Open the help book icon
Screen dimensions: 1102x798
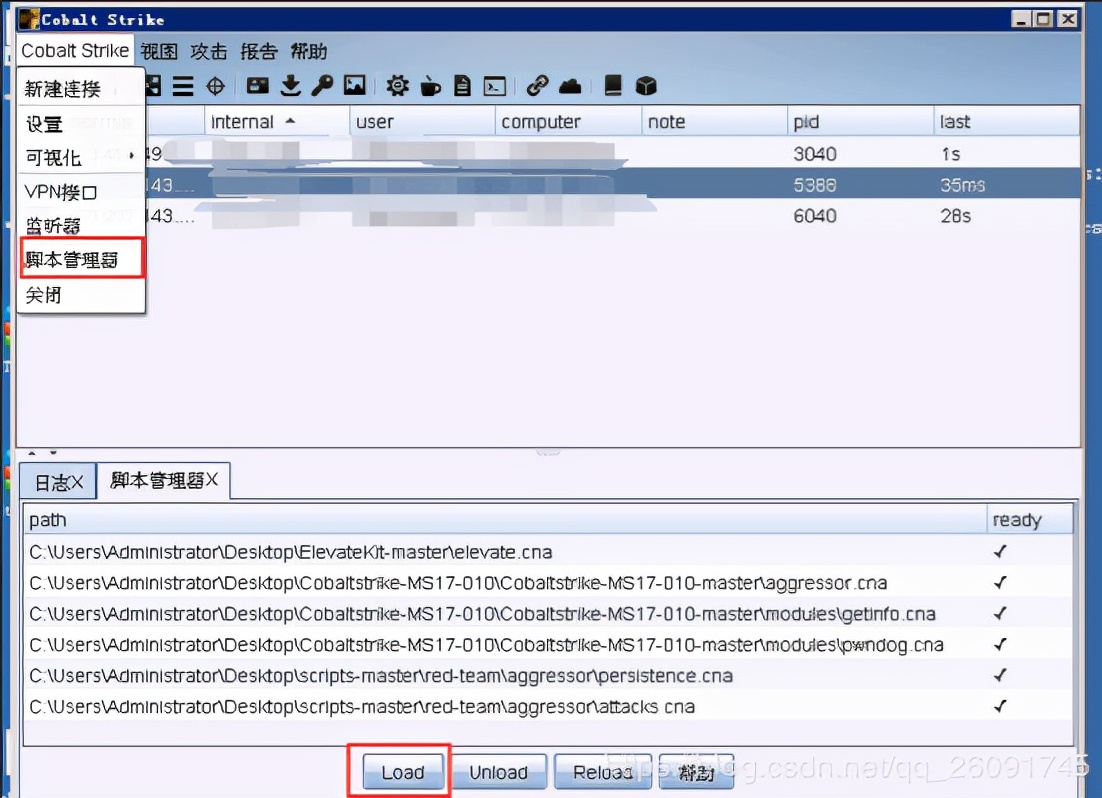click(x=613, y=86)
